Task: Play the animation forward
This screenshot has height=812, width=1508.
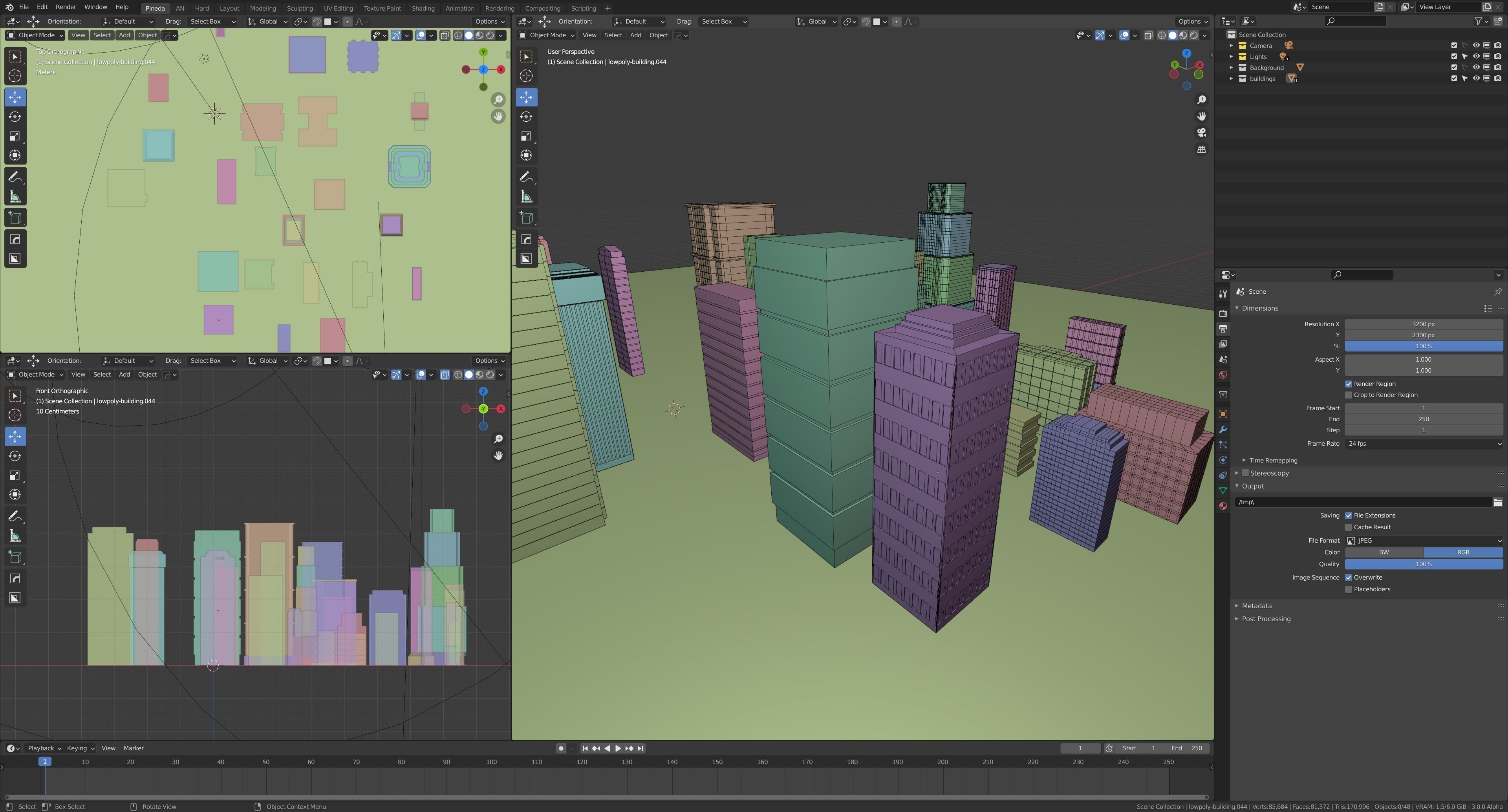Action: click(x=618, y=748)
